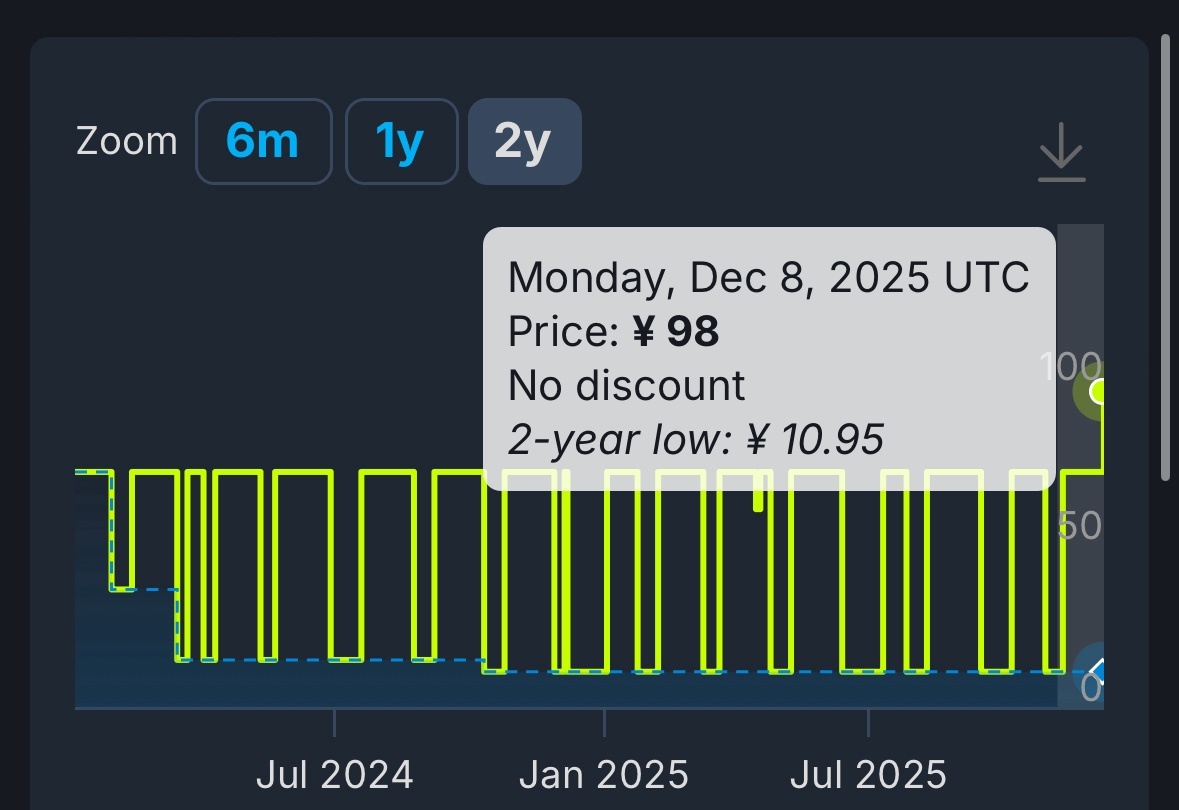Click the 2-year low ¥ 10.95 text
1179x810 pixels.
click(696, 439)
